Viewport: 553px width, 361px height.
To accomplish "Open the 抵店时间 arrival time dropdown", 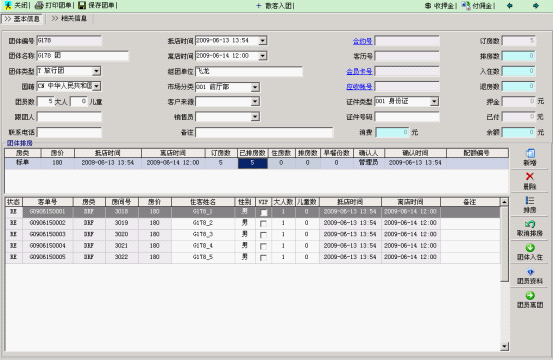I will coord(262,41).
